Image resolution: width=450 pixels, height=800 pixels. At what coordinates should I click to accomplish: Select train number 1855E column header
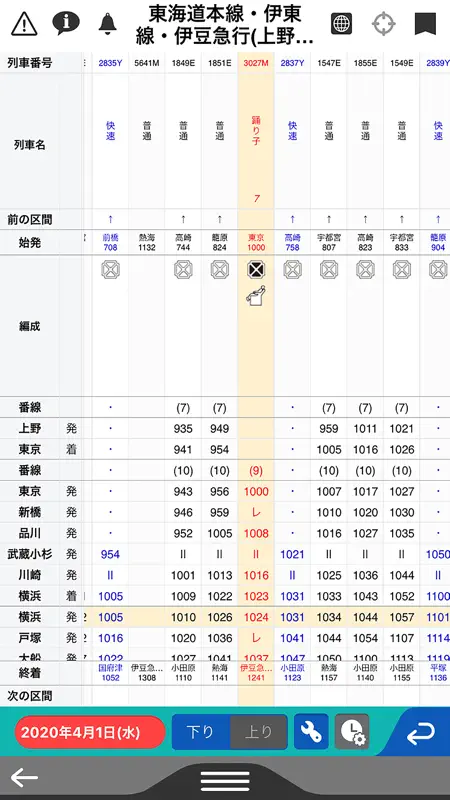tap(365, 63)
